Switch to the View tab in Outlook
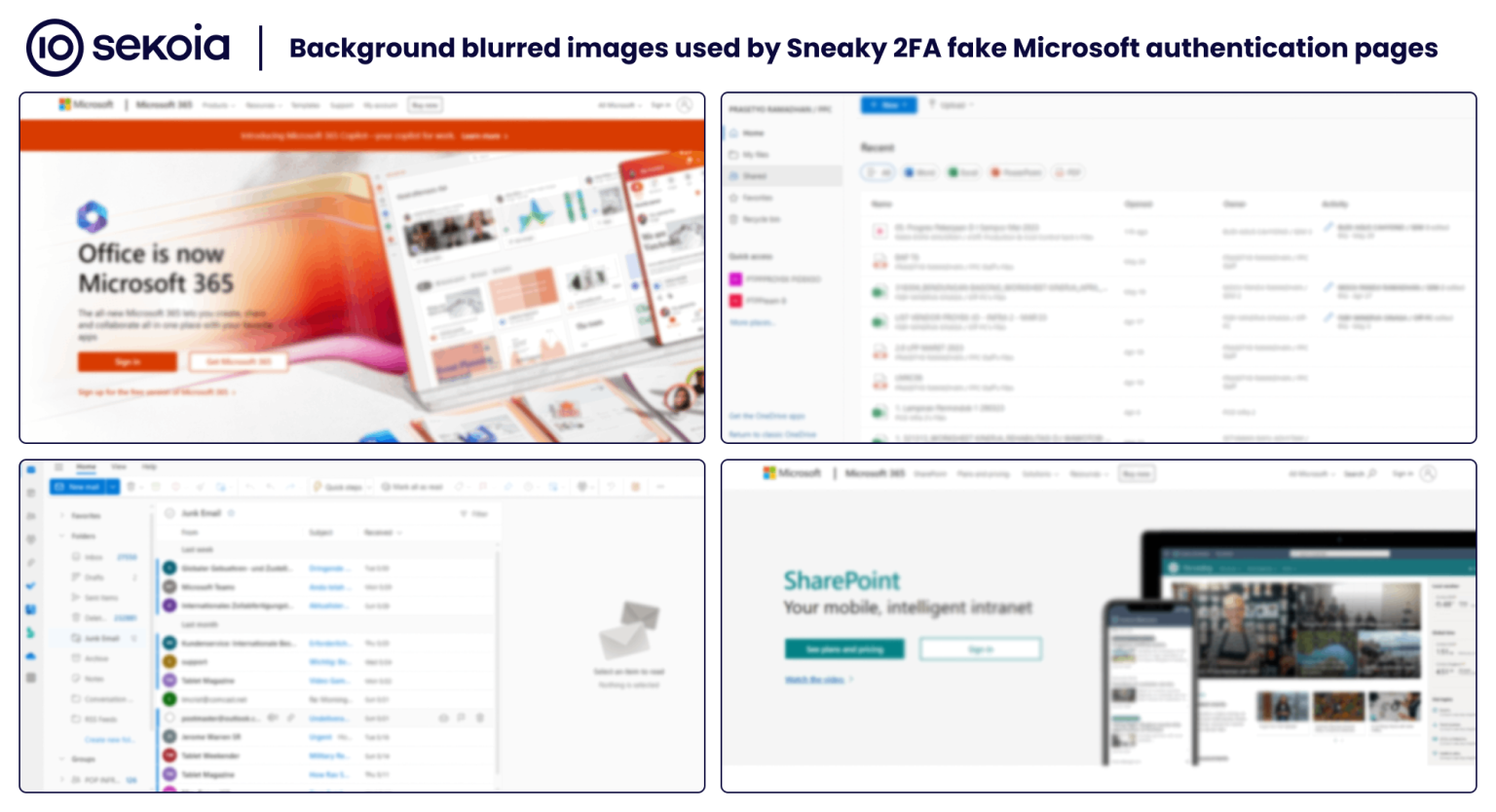 point(119,467)
